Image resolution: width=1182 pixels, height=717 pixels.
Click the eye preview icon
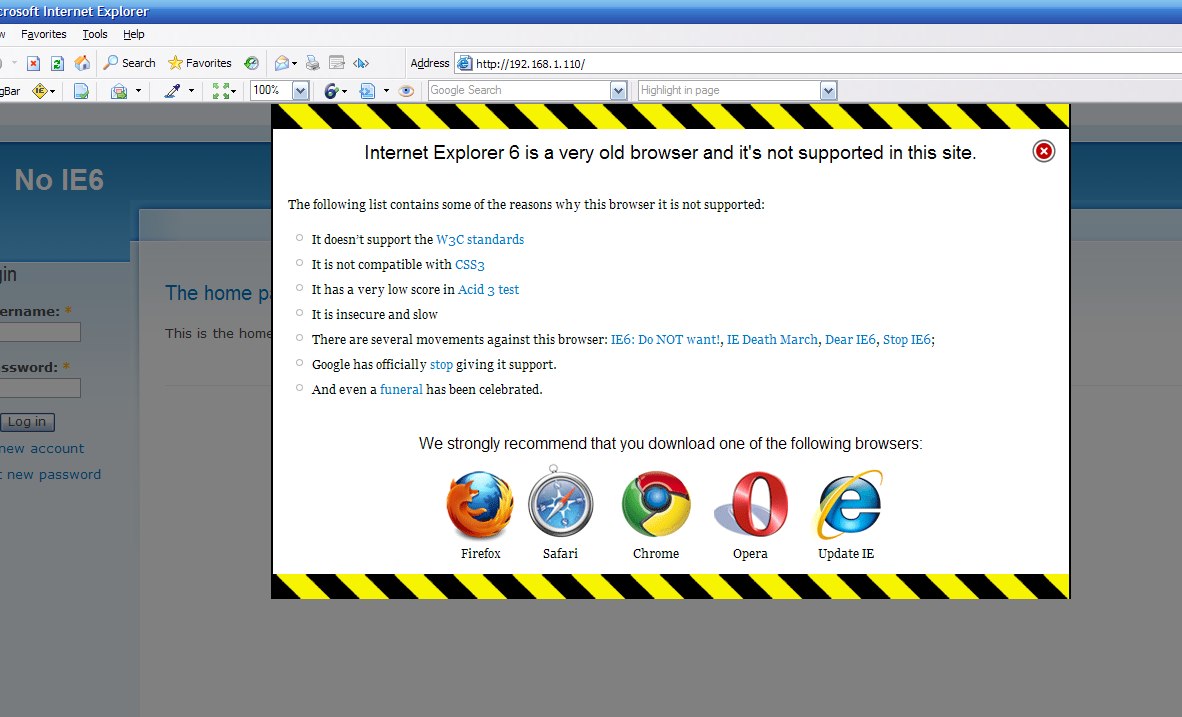click(x=406, y=91)
